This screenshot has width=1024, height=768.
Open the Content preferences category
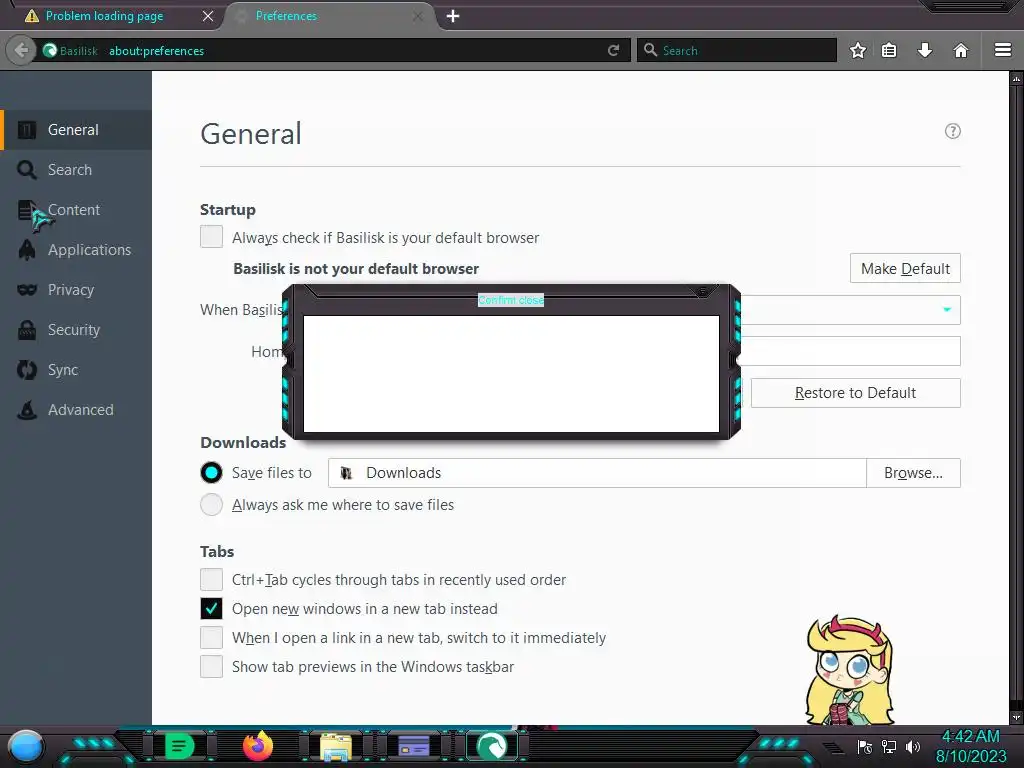pyautogui.click(x=76, y=210)
